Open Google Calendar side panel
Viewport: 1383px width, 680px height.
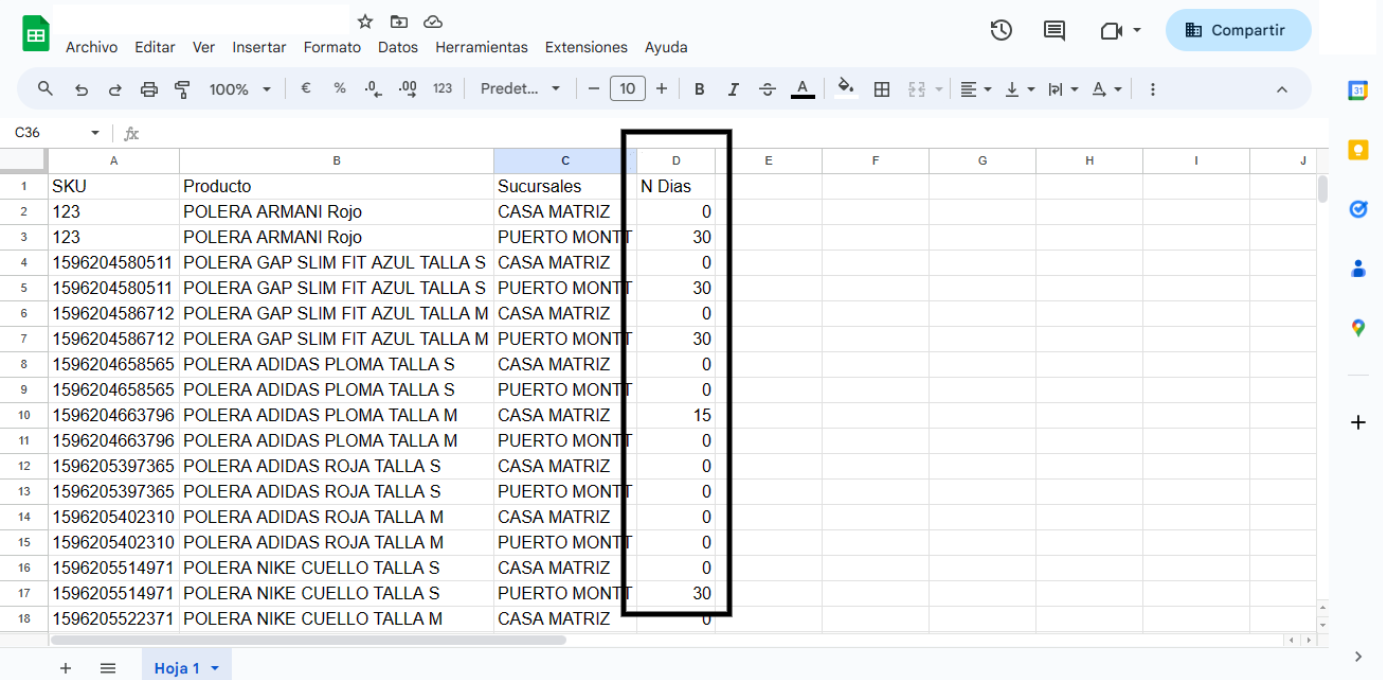click(1358, 90)
